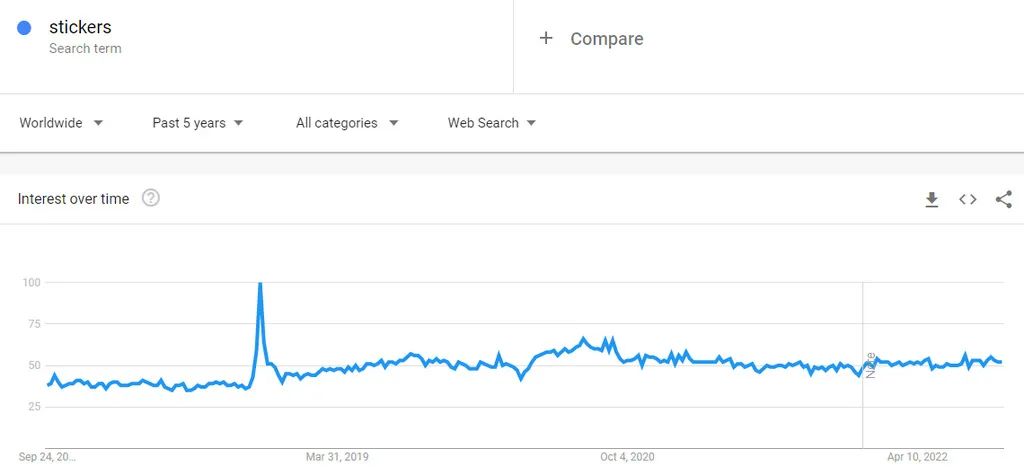Click the peak spike at 100 on chart
The image size is (1024, 475).
(x=260, y=285)
